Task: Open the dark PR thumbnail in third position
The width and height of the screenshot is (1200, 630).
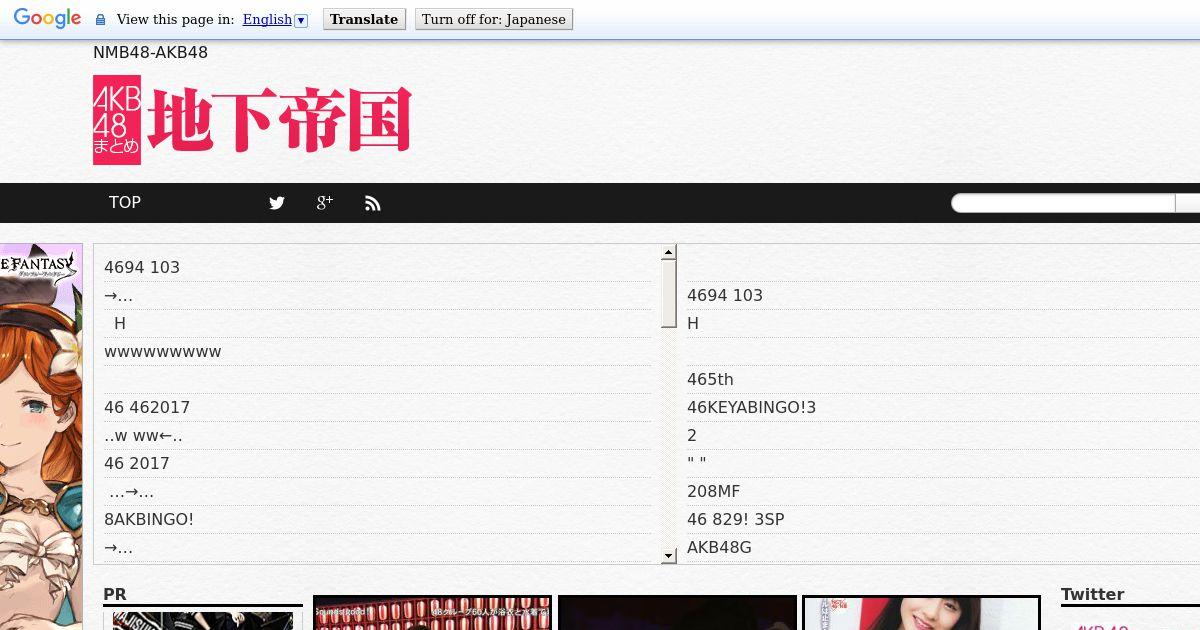Action: [677, 613]
